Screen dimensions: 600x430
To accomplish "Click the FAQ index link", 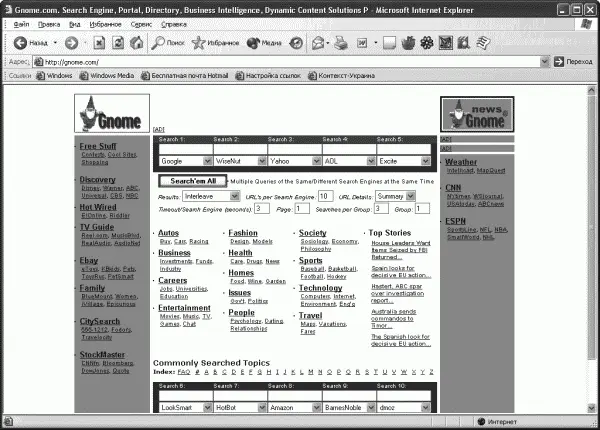I will [x=184, y=371].
